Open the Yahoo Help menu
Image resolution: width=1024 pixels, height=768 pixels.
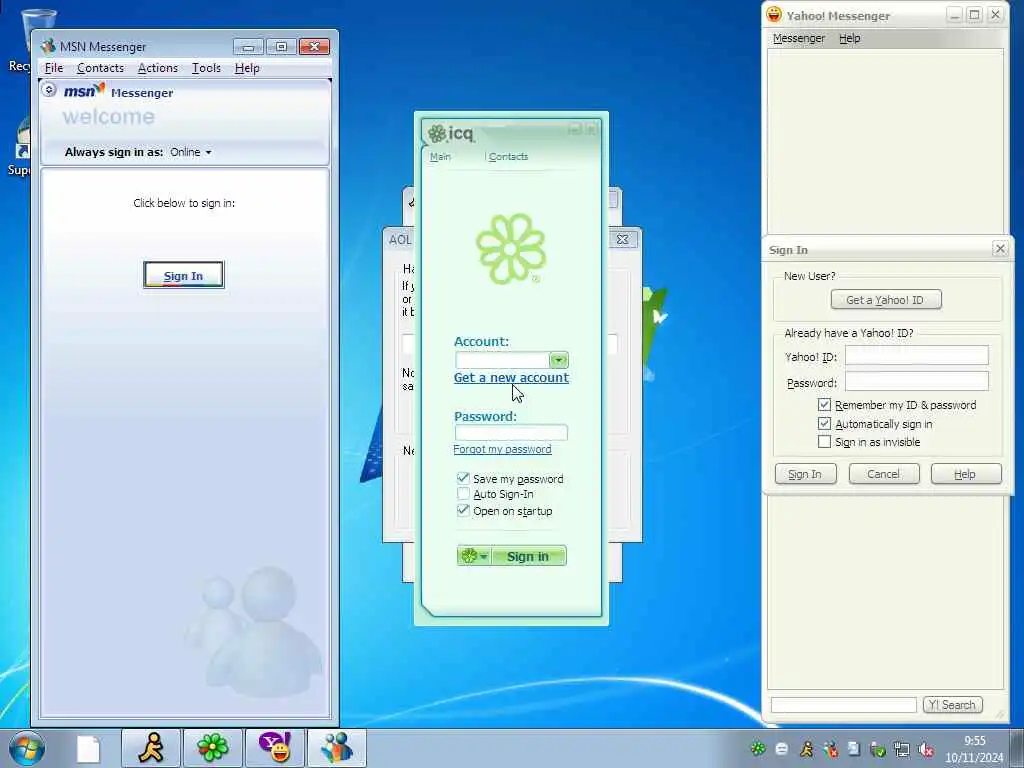pos(849,39)
